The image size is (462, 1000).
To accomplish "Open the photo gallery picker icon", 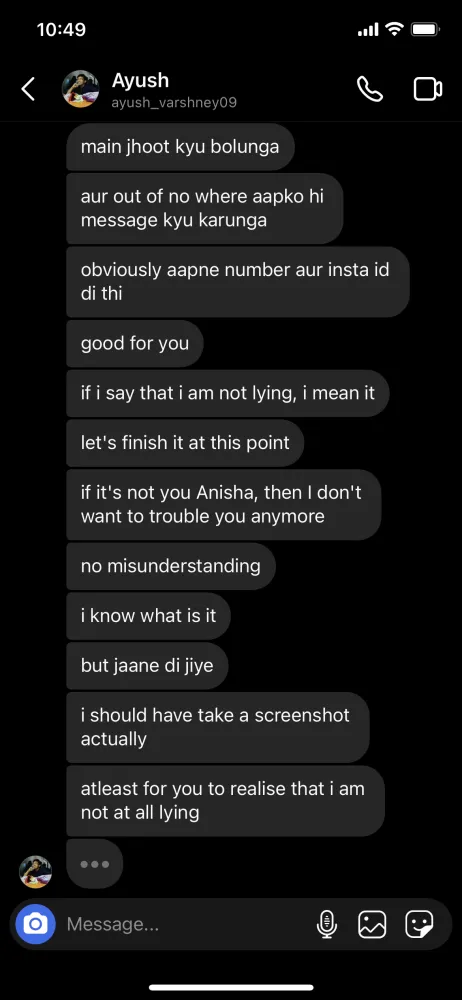I will tap(372, 923).
